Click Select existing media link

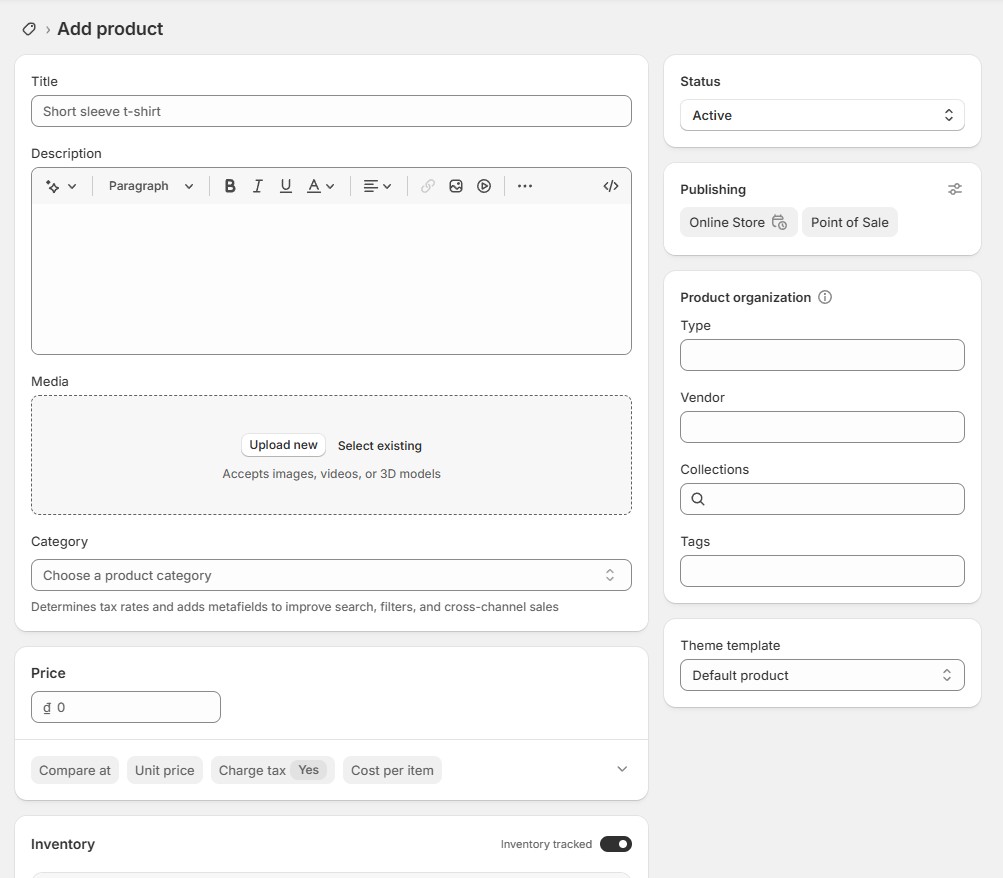(x=380, y=446)
